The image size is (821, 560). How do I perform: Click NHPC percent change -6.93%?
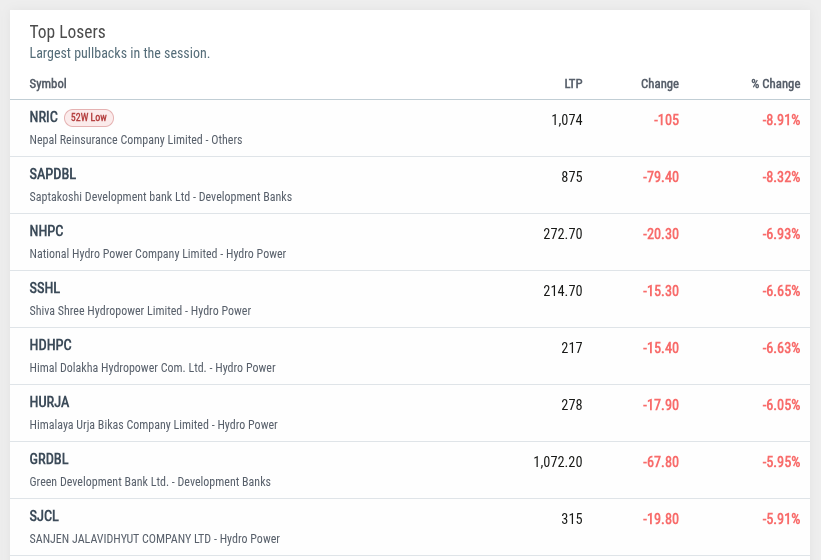tap(781, 234)
